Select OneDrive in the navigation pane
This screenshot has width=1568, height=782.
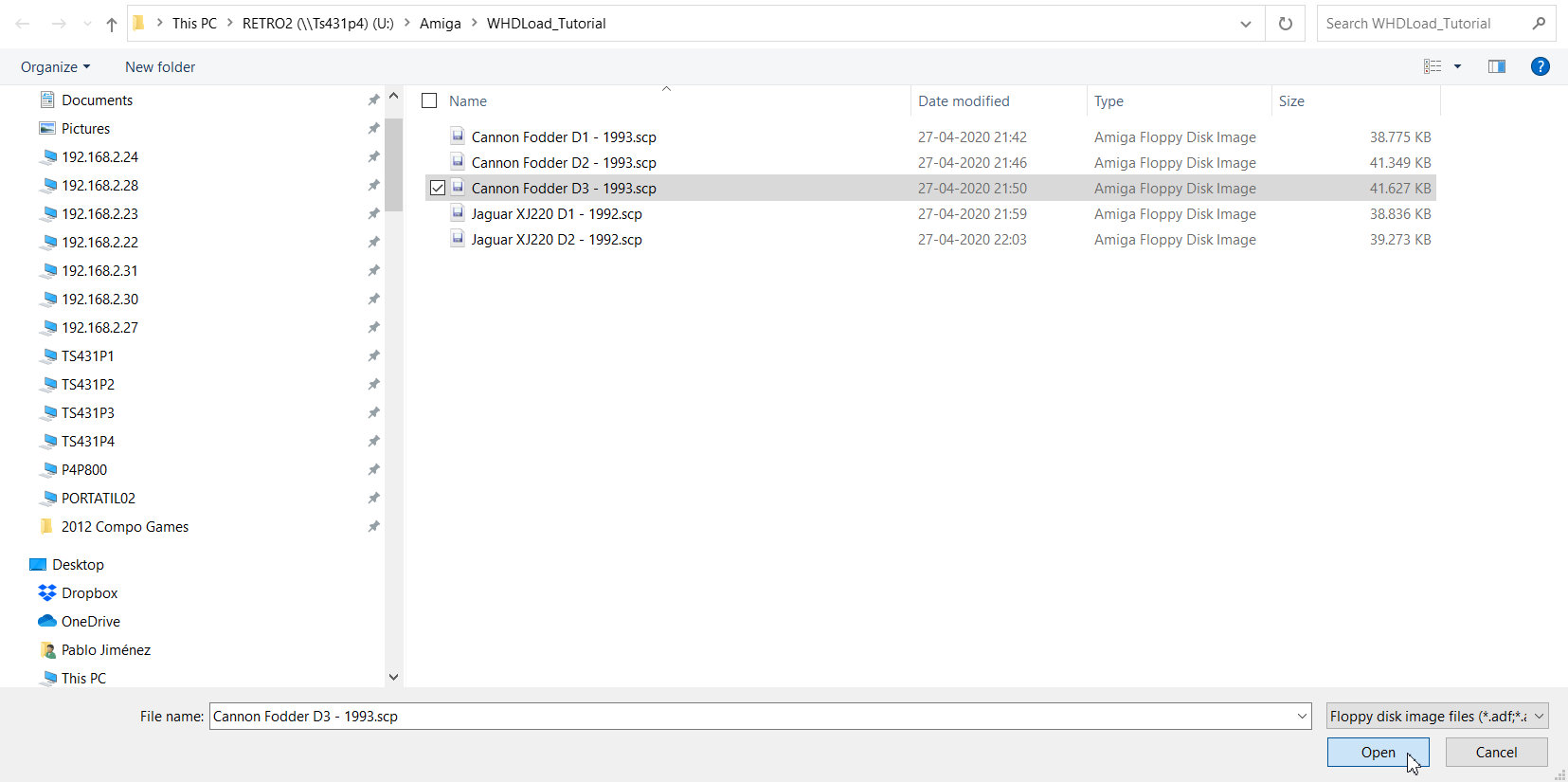point(90,622)
